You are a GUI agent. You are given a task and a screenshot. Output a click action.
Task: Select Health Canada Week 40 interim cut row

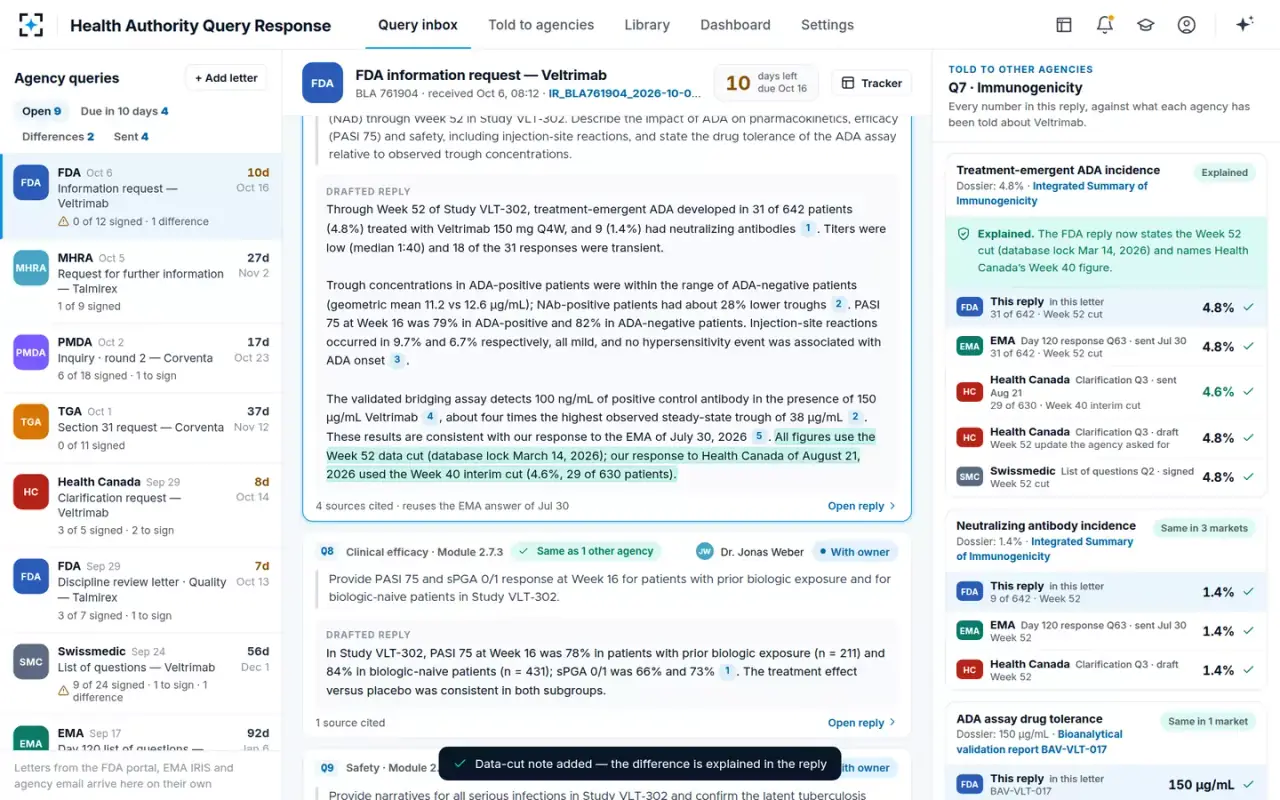point(1106,392)
